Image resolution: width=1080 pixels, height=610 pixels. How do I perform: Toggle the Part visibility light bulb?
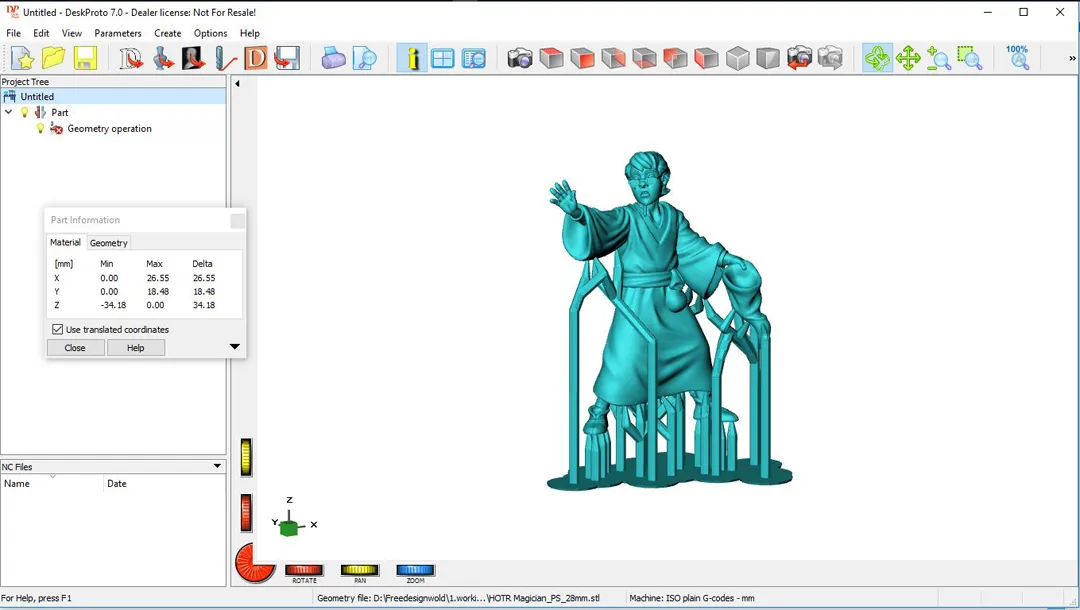(25, 113)
